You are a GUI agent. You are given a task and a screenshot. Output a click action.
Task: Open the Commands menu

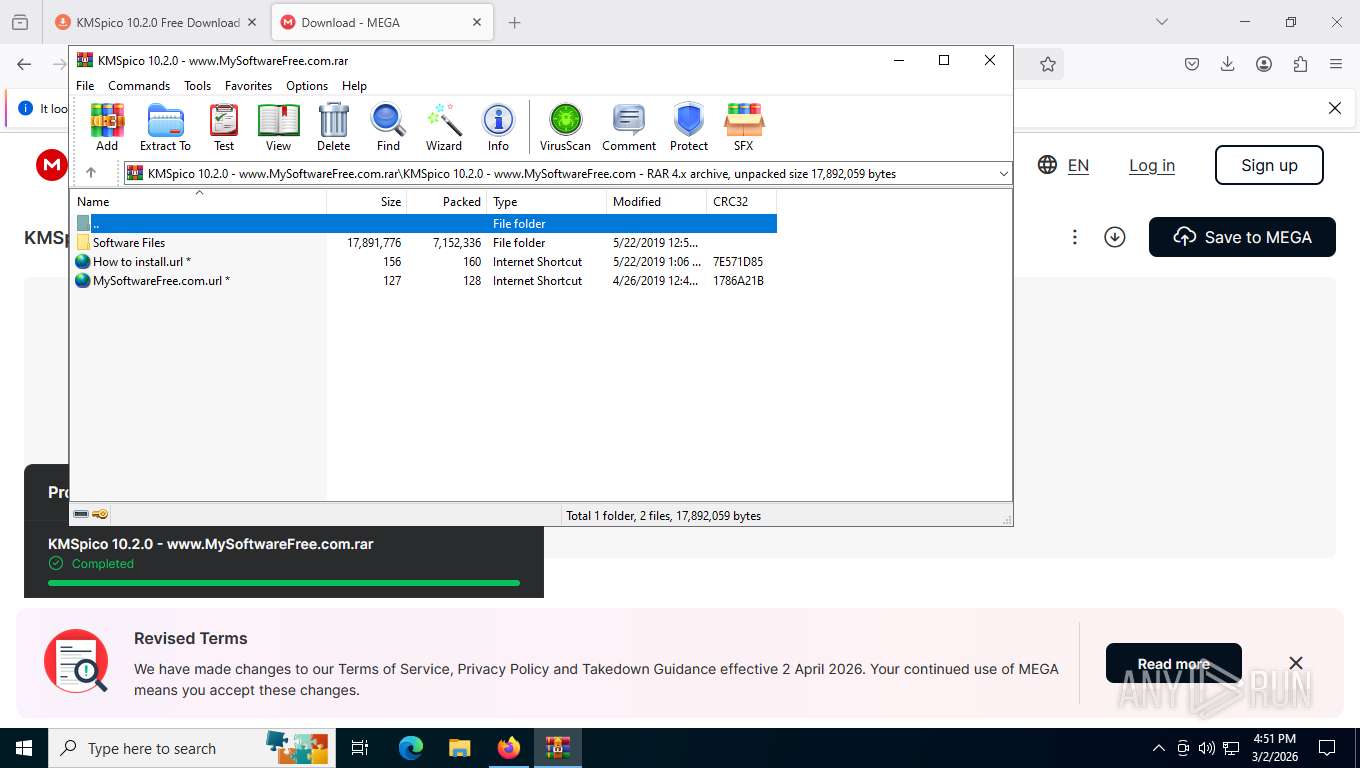[x=139, y=86]
